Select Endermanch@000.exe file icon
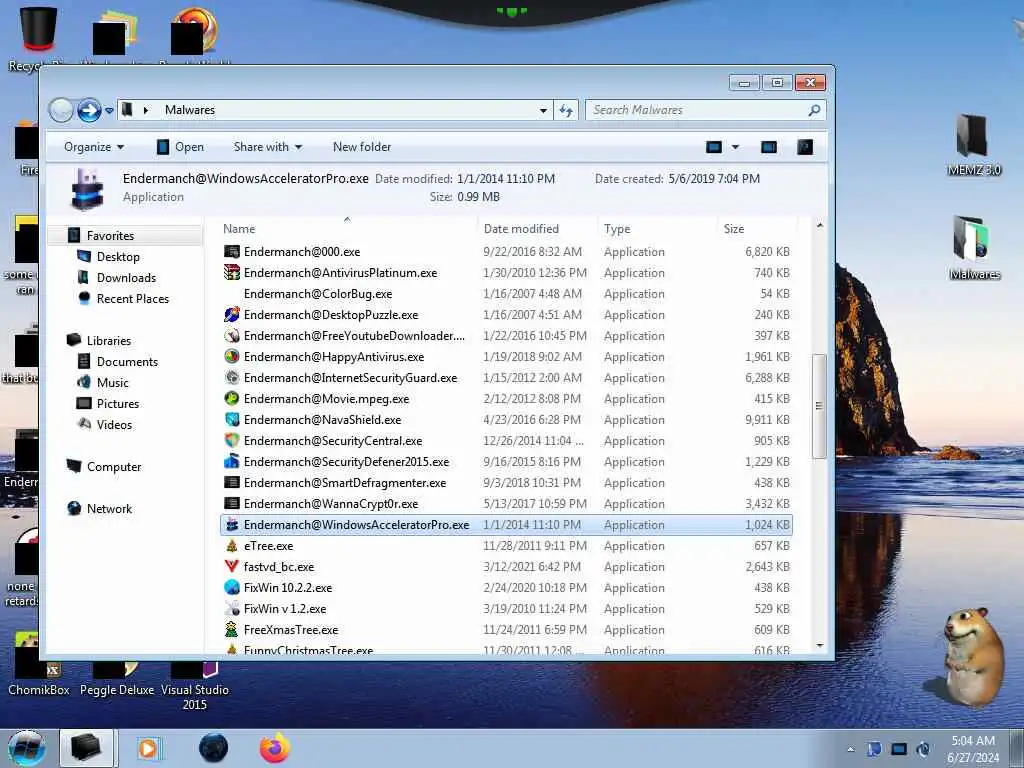Viewport: 1024px width, 768px height. (x=232, y=251)
